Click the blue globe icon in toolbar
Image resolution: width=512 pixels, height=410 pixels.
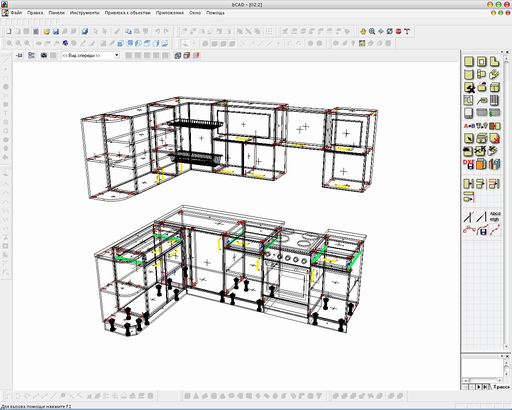[x=65, y=43]
